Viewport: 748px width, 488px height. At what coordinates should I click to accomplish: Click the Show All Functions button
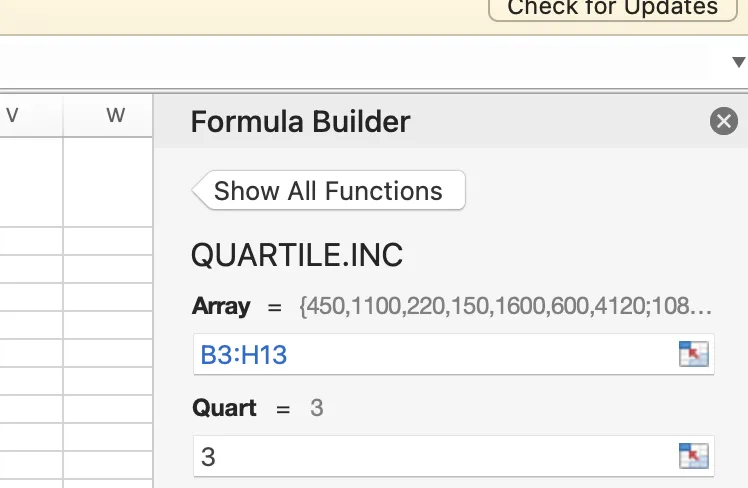[328, 191]
